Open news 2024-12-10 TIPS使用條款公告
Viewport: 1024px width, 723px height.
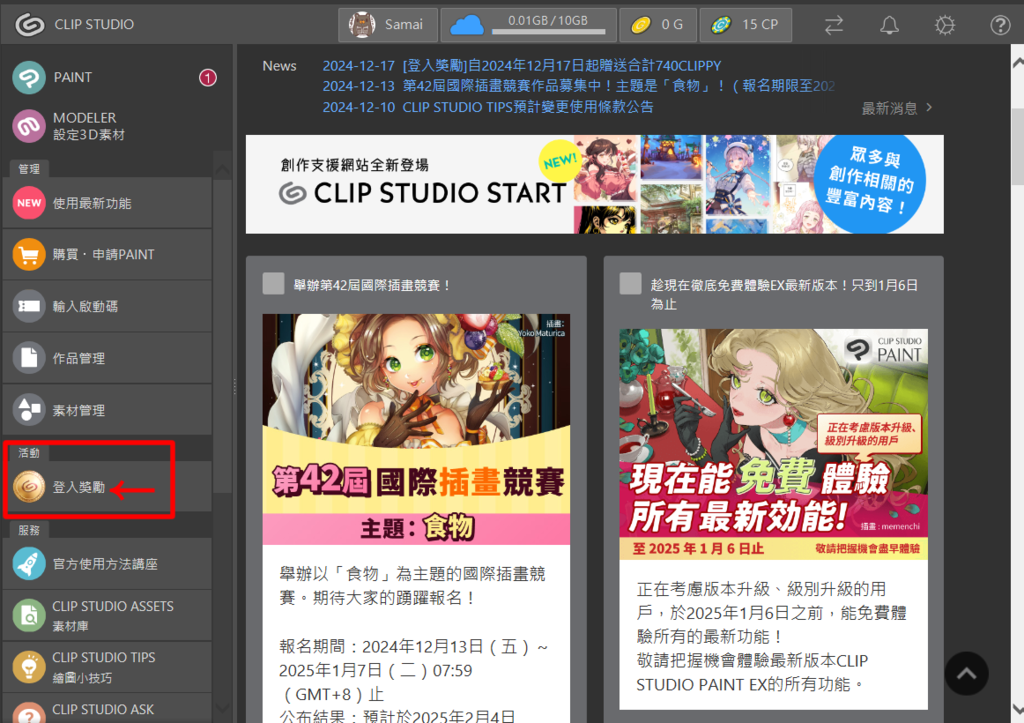(x=488, y=106)
